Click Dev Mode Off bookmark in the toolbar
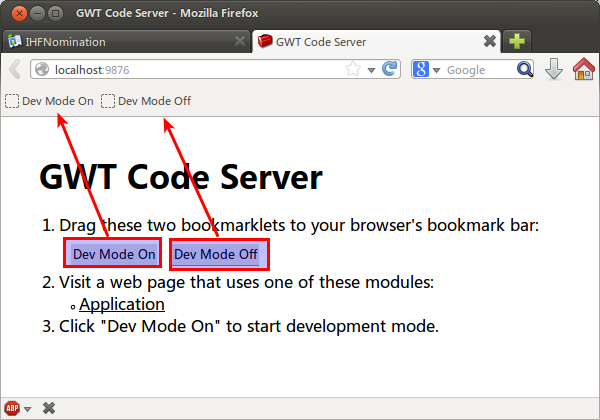 pos(146,101)
